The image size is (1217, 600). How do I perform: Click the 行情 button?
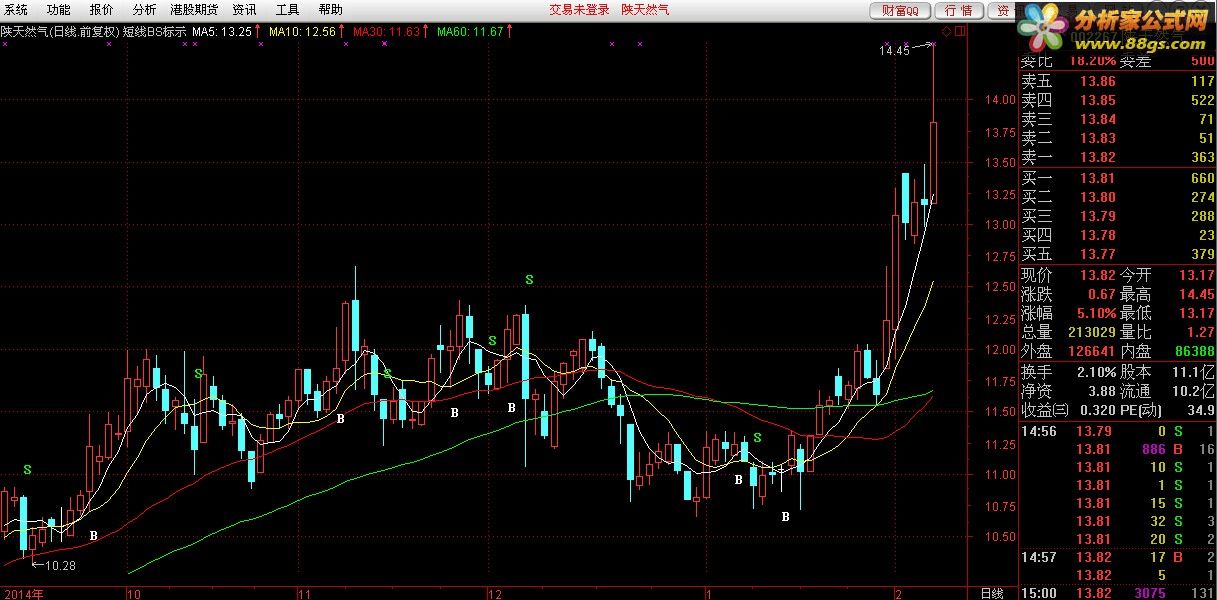958,10
